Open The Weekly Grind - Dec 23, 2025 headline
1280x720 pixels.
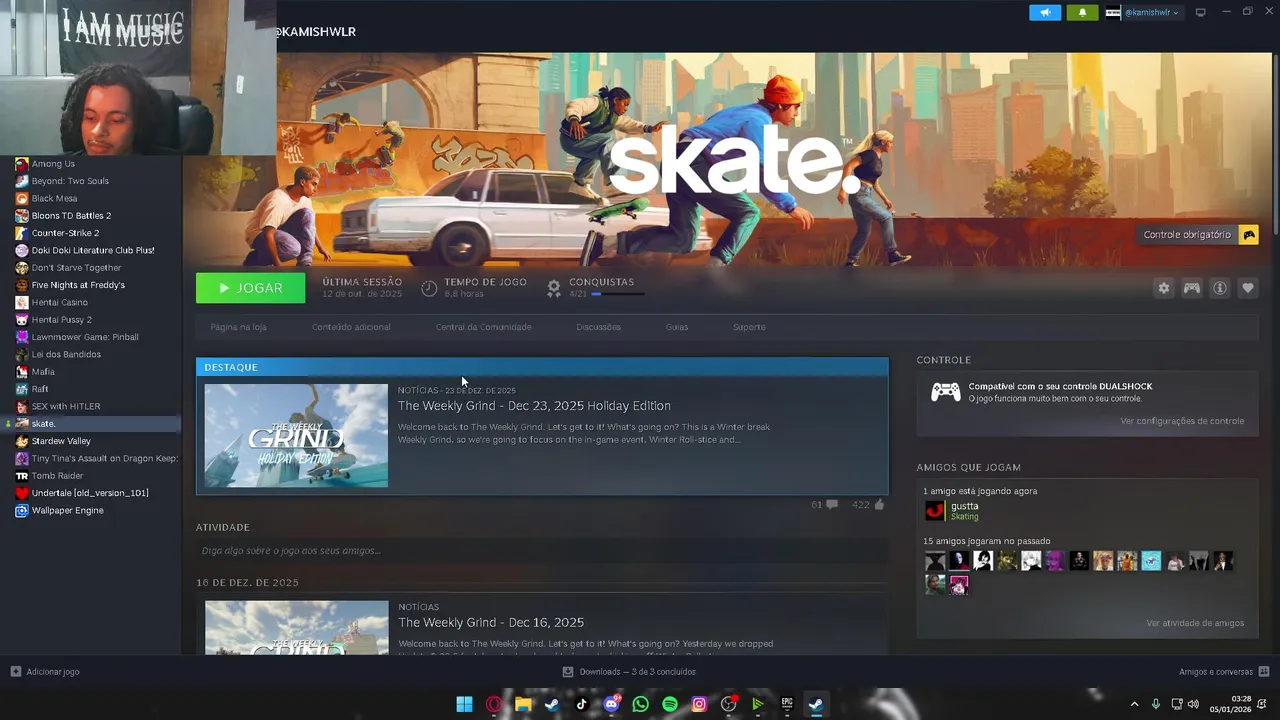(x=534, y=406)
